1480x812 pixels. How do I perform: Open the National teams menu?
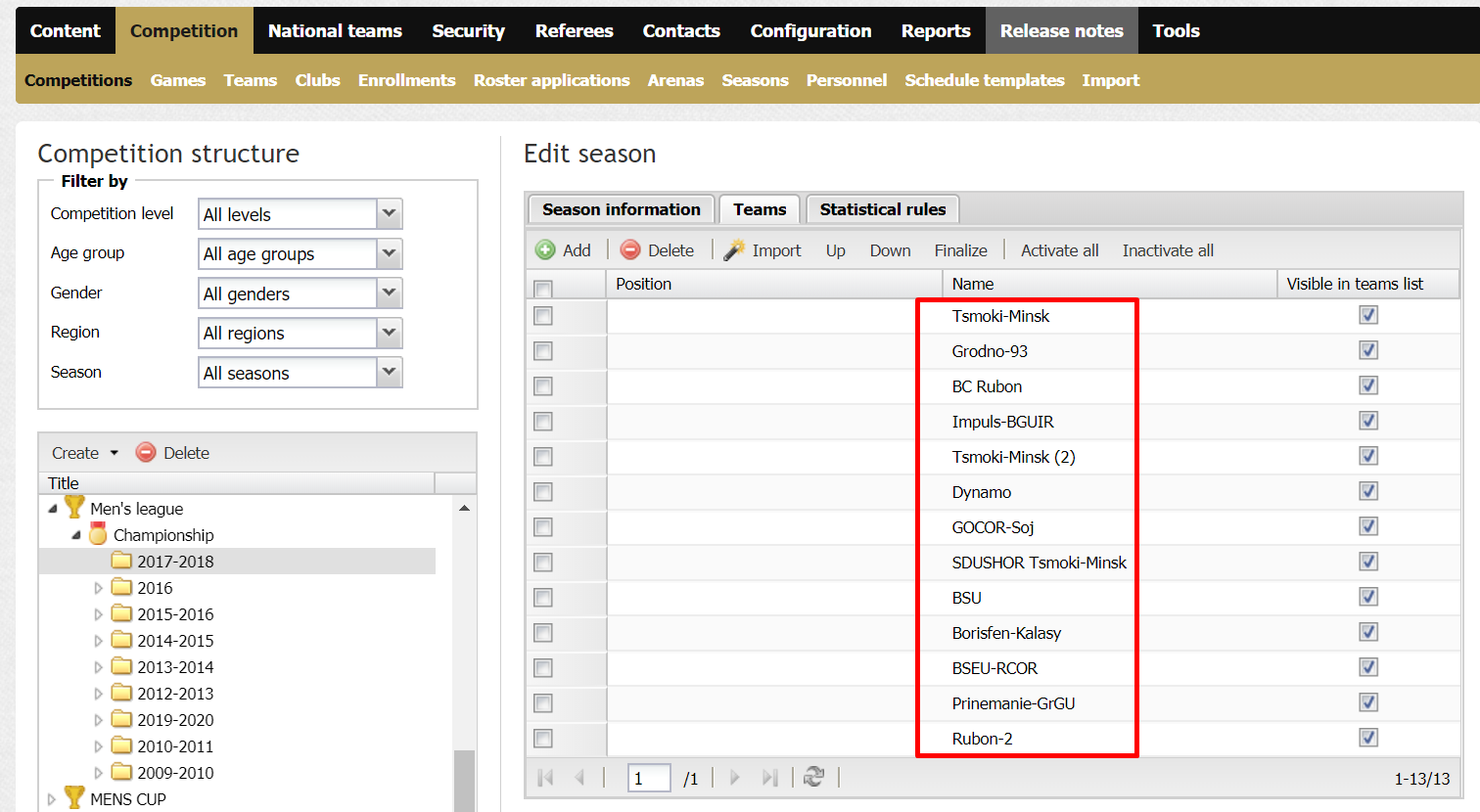coord(335,30)
